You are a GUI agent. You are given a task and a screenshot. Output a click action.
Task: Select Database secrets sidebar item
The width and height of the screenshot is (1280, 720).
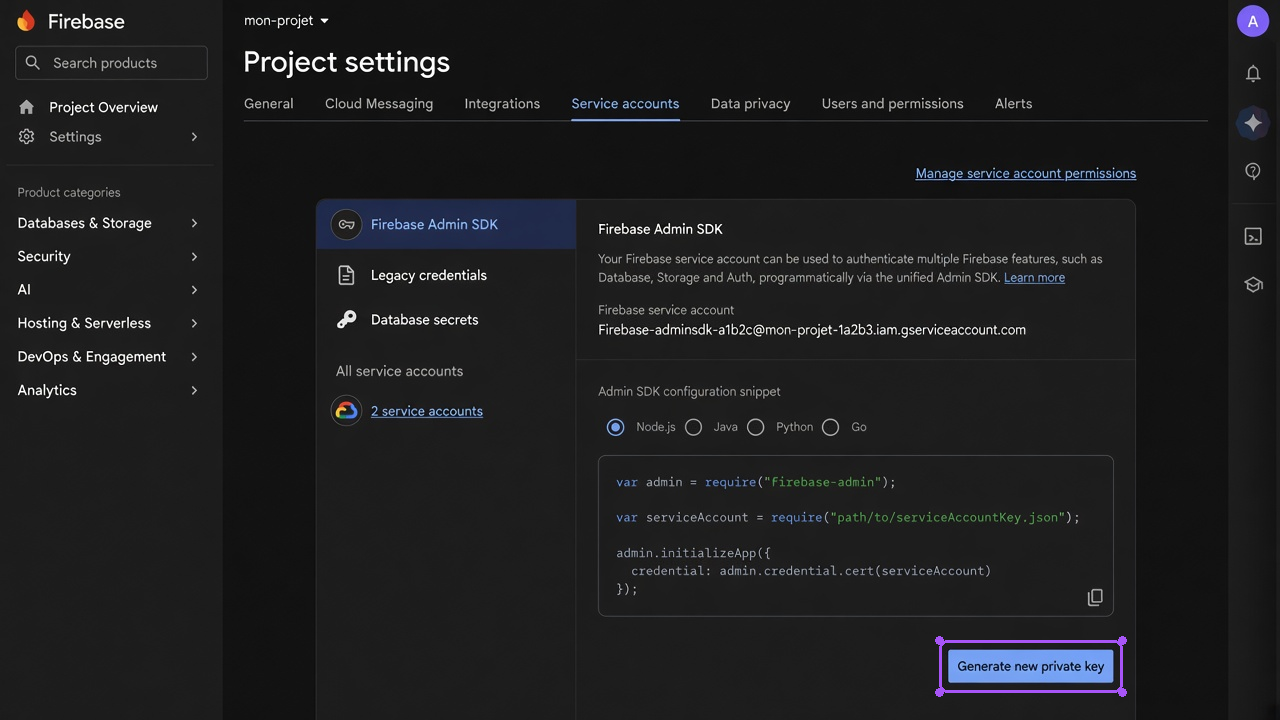pyautogui.click(x=446, y=320)
